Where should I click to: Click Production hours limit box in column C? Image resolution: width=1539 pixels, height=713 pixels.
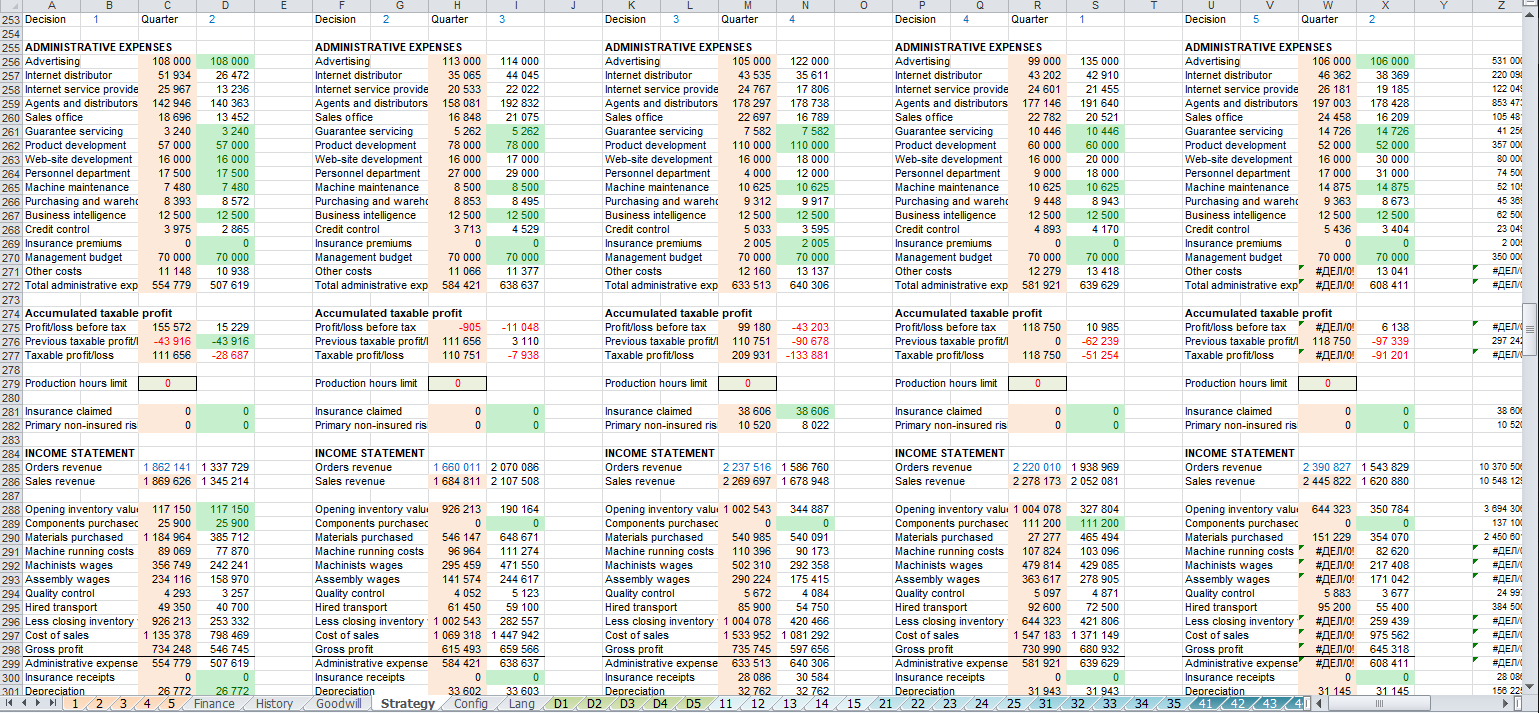pos(167,383)
